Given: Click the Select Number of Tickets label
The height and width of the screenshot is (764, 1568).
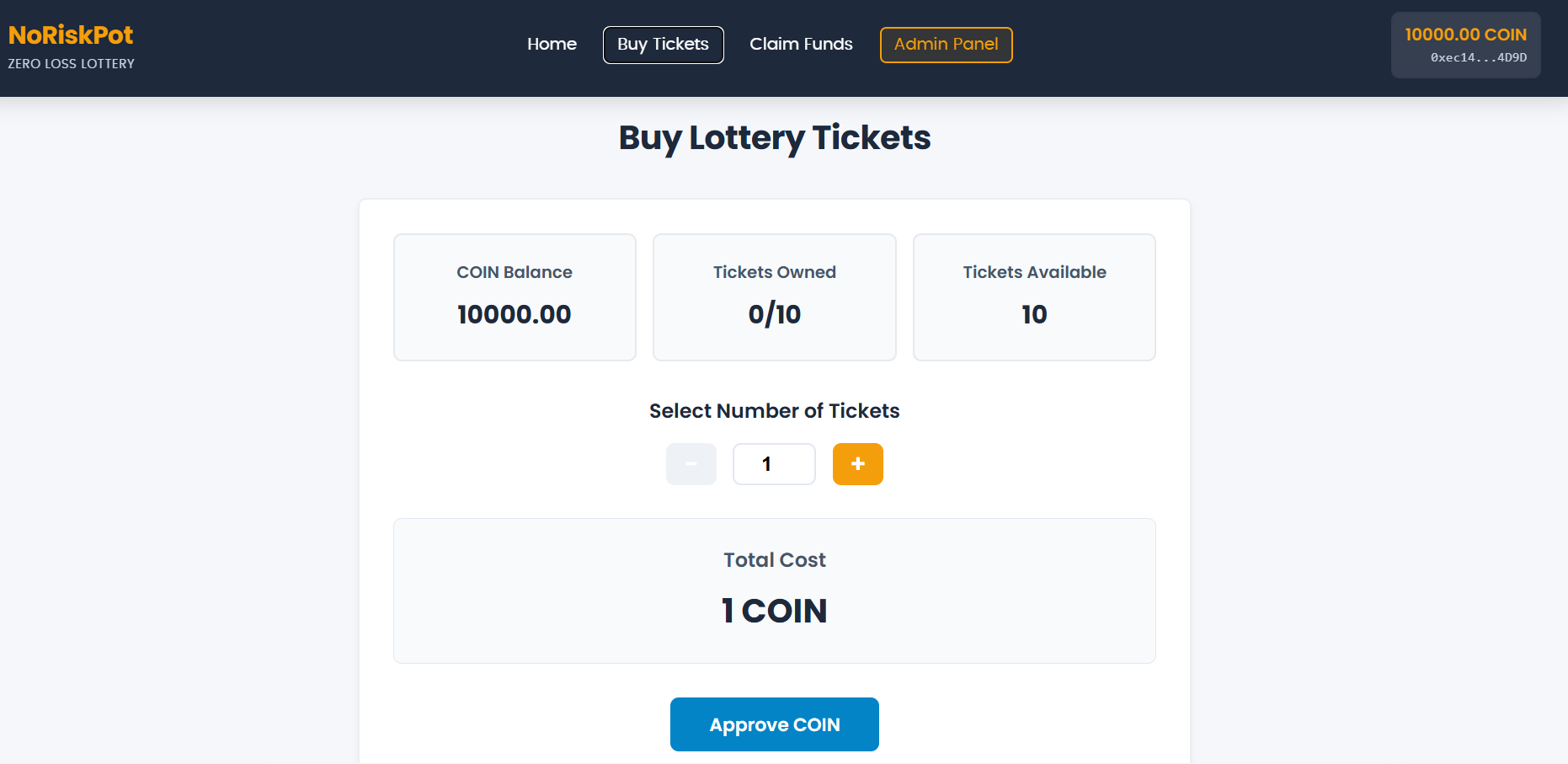Looking at the screenshot, I should coord(774,411).
